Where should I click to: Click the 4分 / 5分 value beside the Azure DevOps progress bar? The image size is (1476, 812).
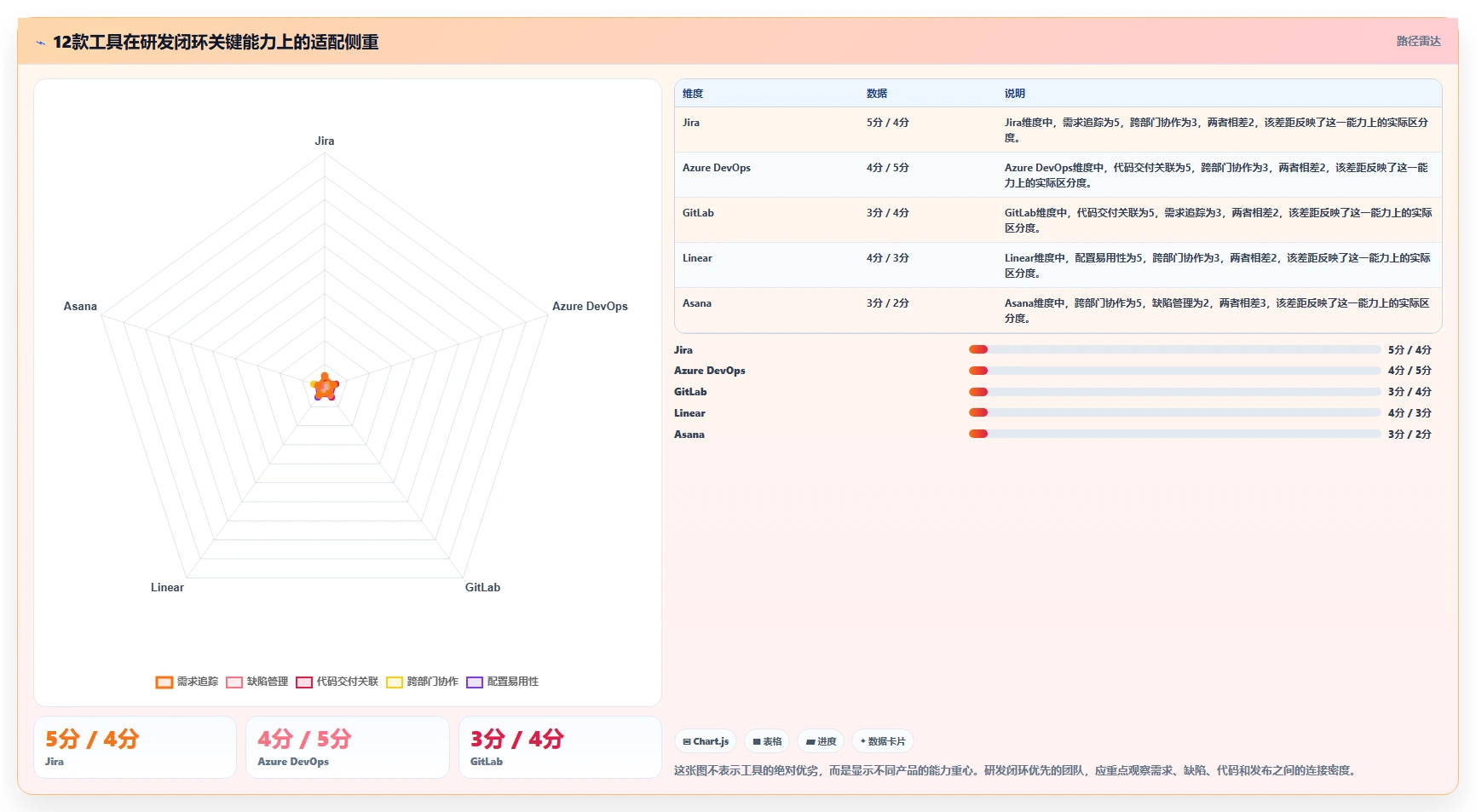(1410, 371)
